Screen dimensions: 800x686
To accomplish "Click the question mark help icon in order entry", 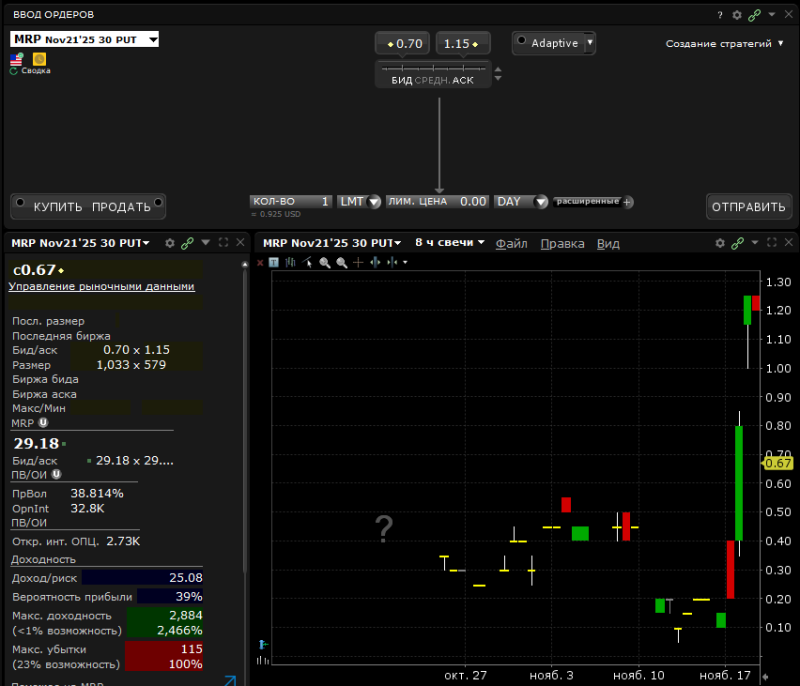I will point(719,15).
